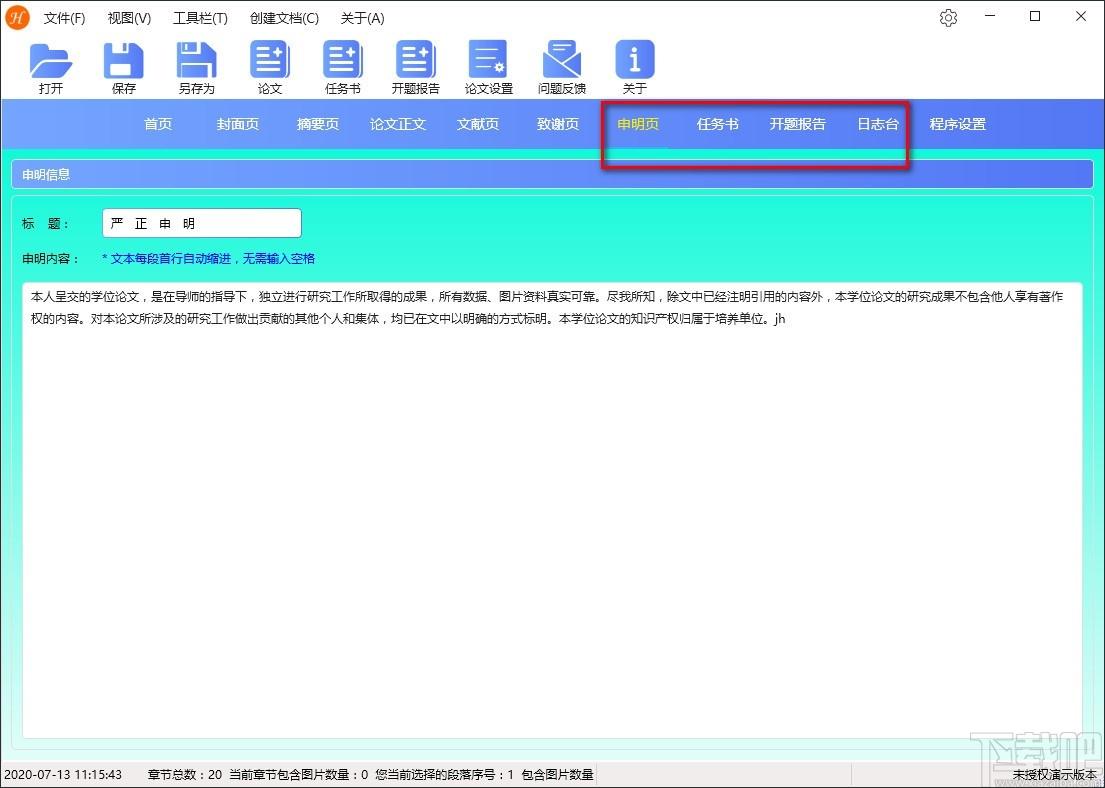Switch to the 日志台 tab
This screenshot has height=788, width=1105.
[x=878, y=124]
